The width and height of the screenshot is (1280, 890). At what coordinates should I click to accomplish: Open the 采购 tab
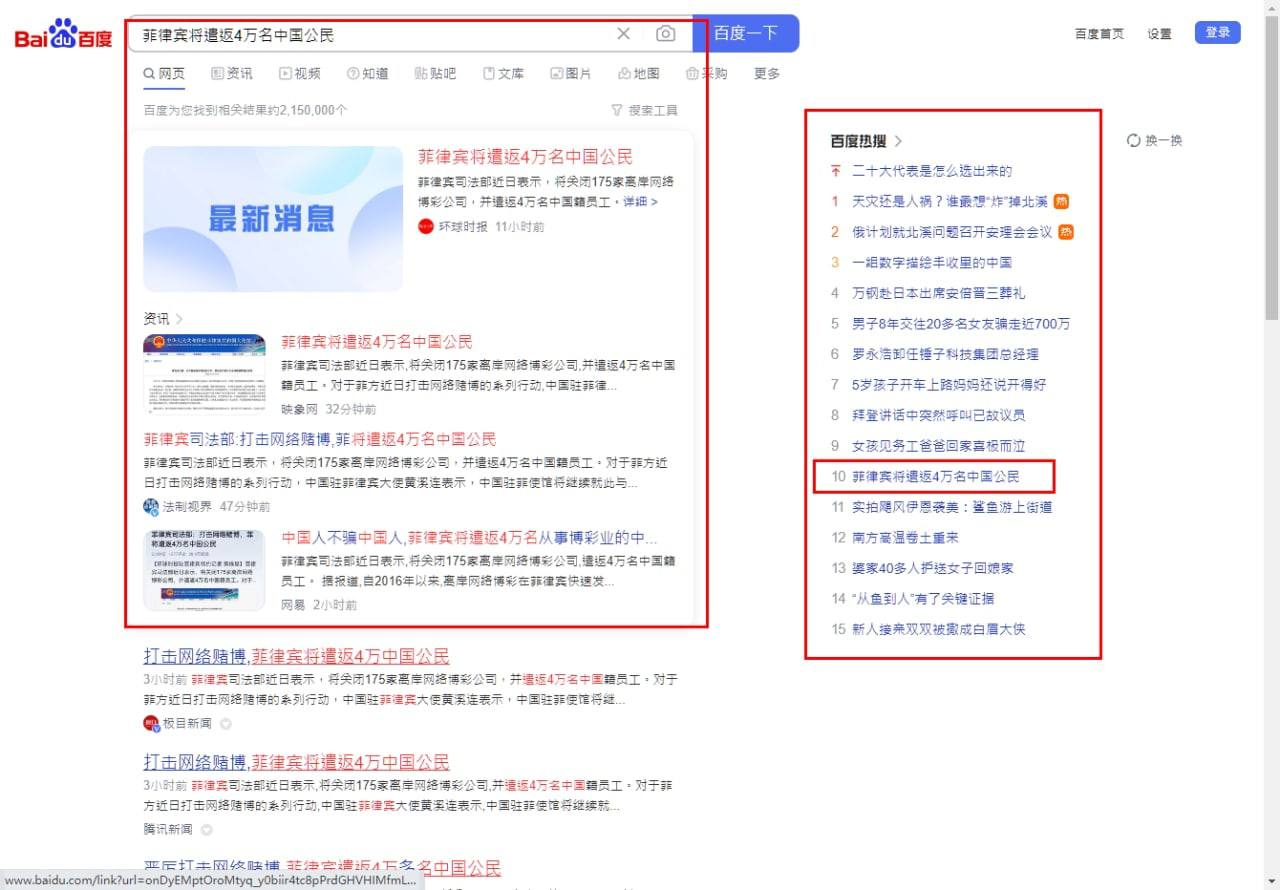pyautogui.click(x=707, y=73)
